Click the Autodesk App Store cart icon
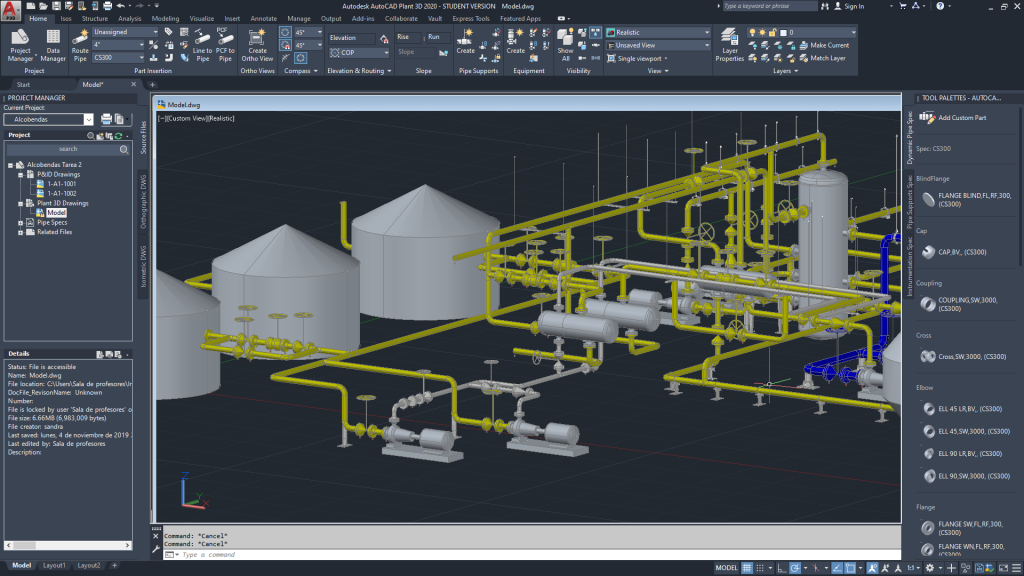 pyautogui.click(x=903, y=6)
